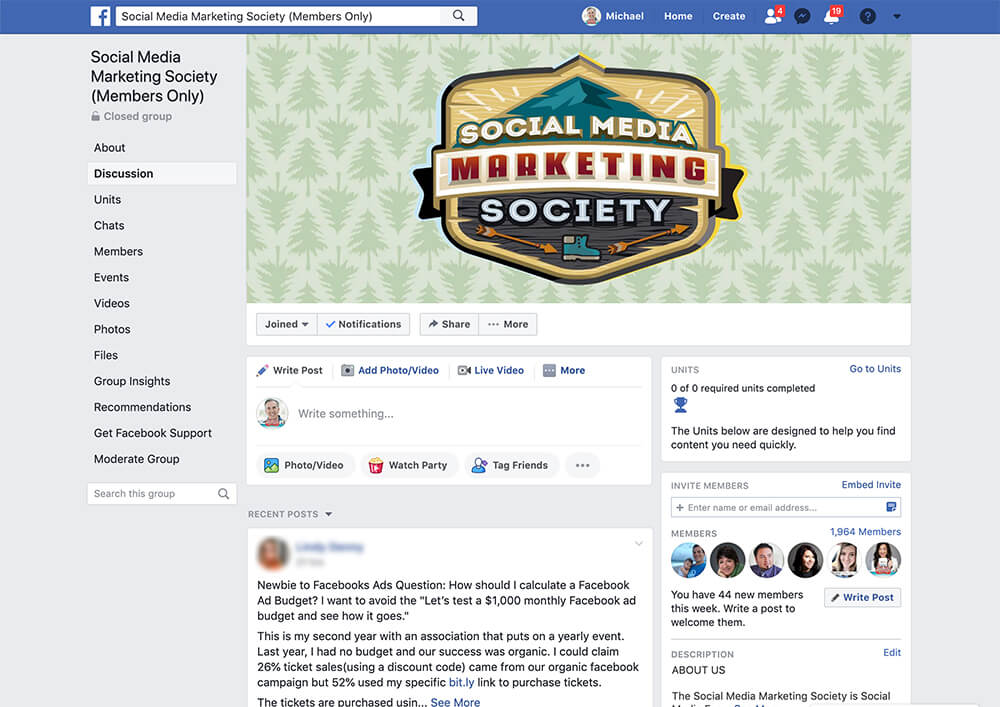Click the Photo/Video composer button
1000x707 pixels.
tap(304, 465)
